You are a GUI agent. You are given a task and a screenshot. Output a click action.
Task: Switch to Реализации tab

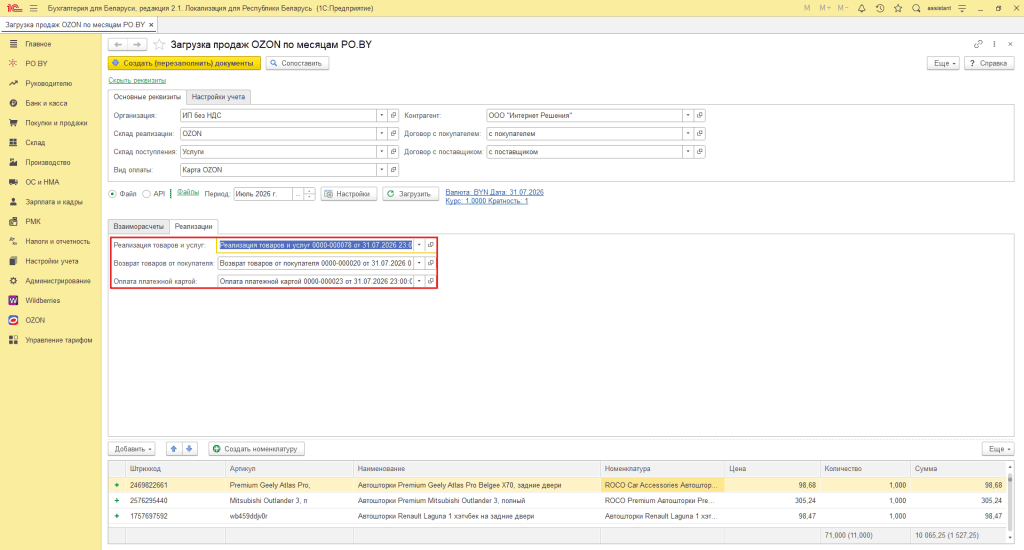coord(193,226)
